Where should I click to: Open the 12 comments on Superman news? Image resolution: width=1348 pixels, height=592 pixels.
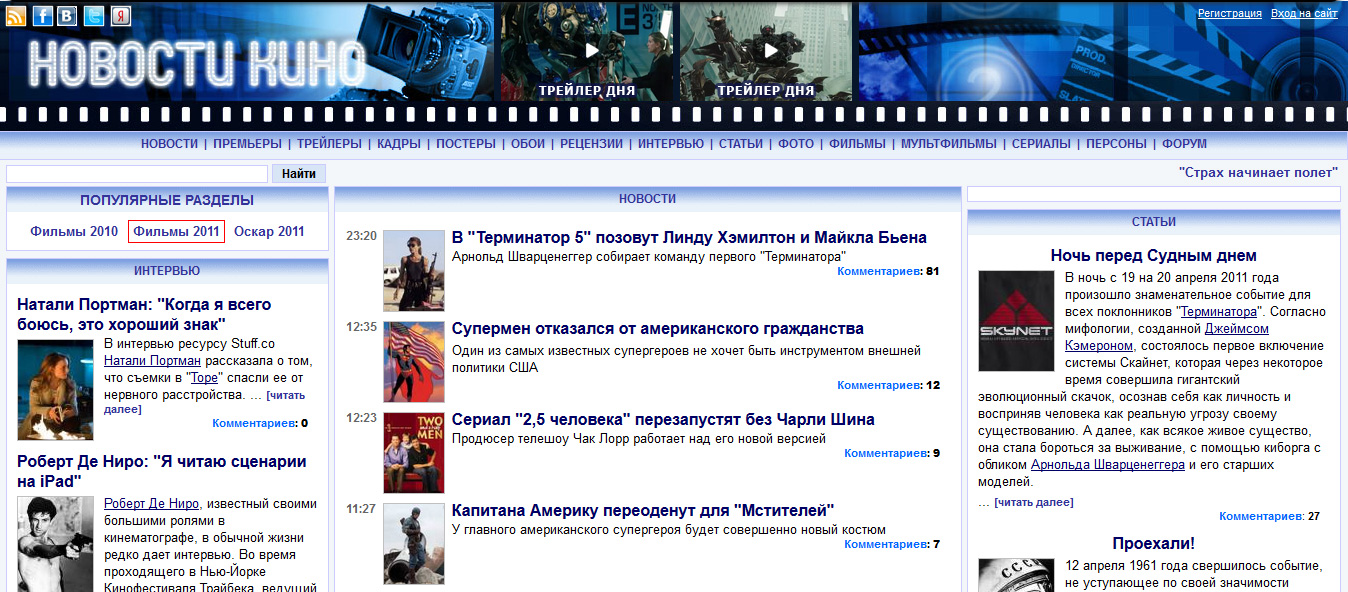[888, 385]
